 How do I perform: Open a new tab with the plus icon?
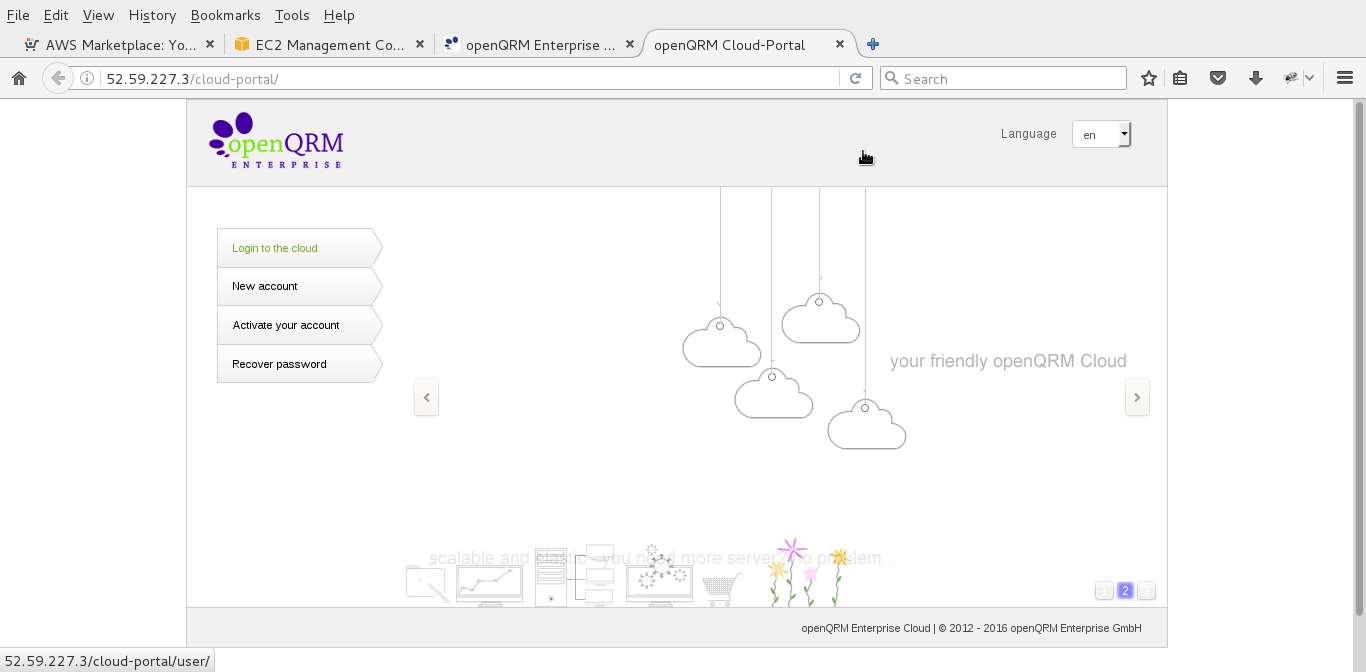873,44
